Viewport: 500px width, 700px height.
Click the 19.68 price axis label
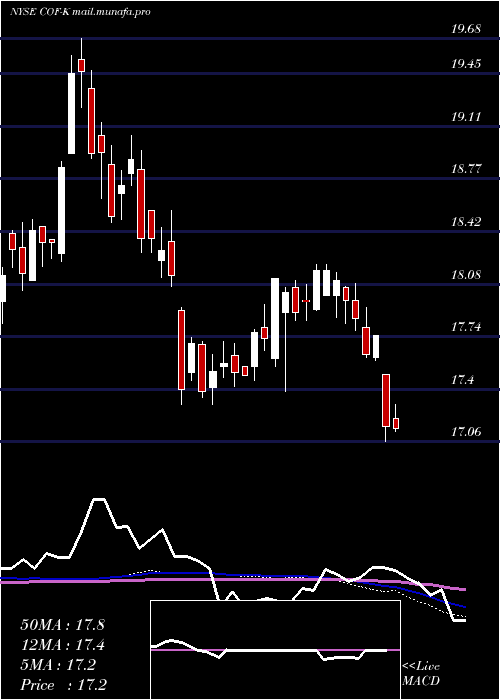(x=466, y=29)
